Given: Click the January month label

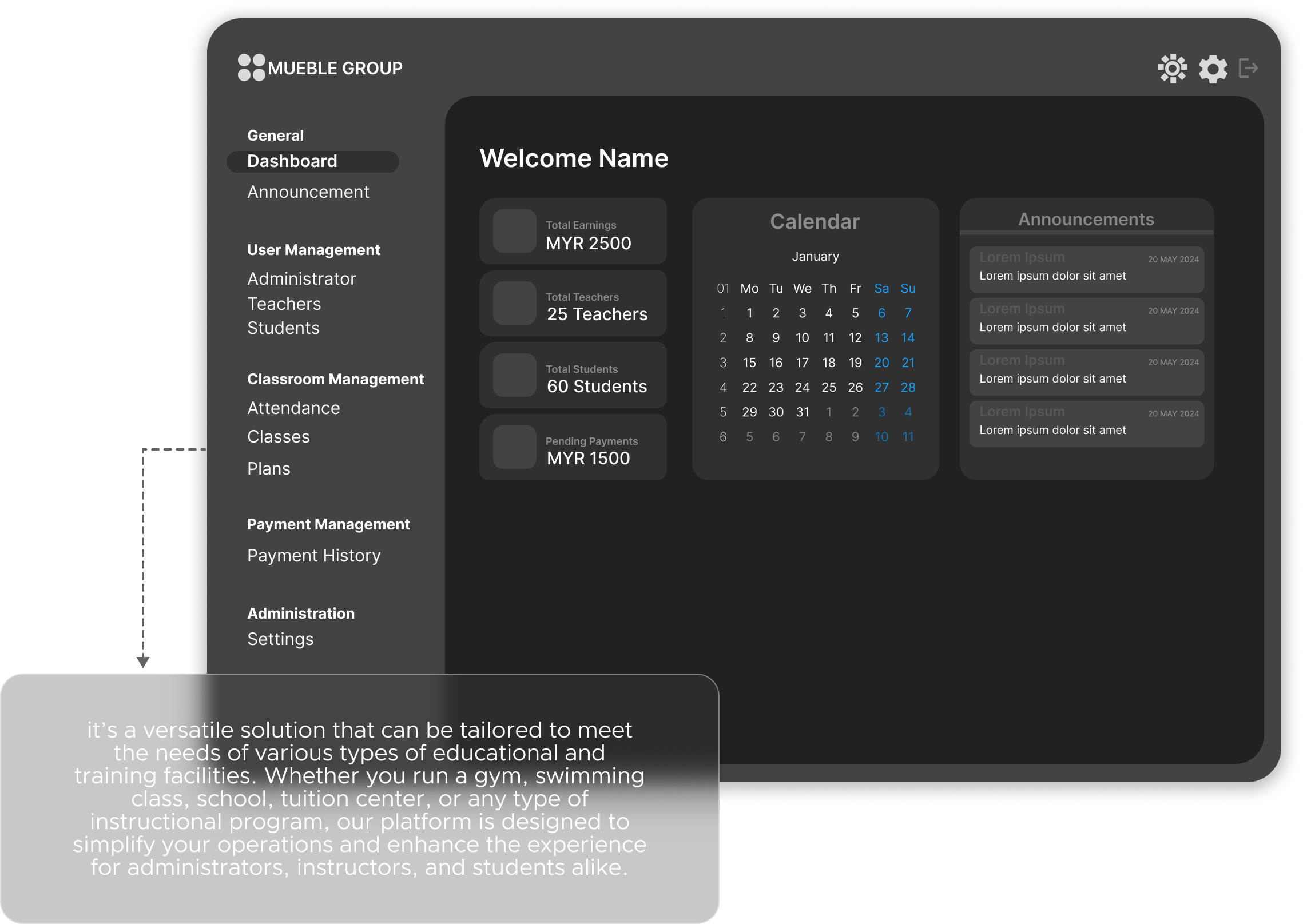Looking at the screenshot, I should pyautogui.click(x=815, y=257).
